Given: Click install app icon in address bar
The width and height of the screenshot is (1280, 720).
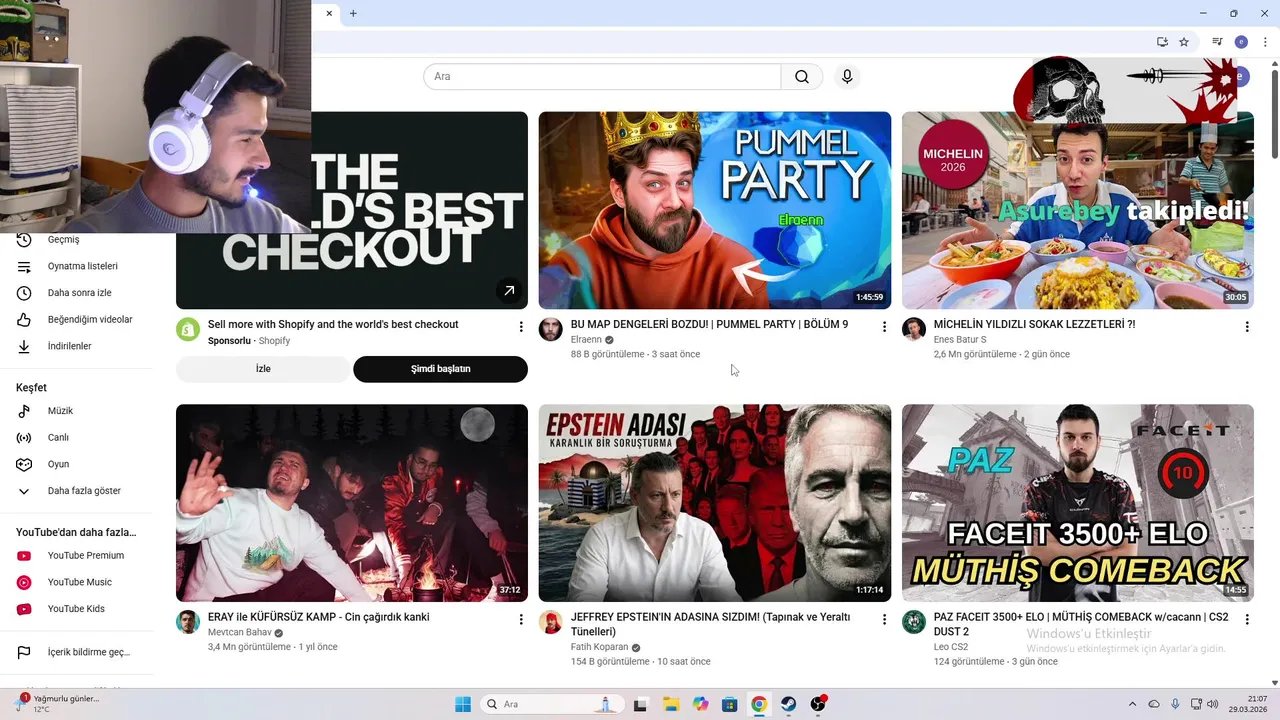Looking at the screenshot, I should coord(1162,42).
